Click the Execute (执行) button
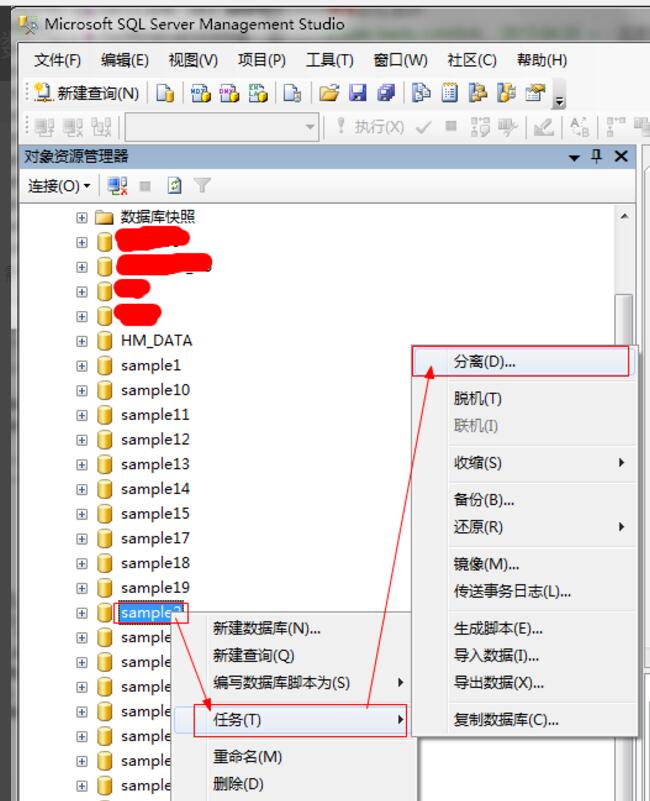This screenshot has width=650, height=801. click(369, 126)
